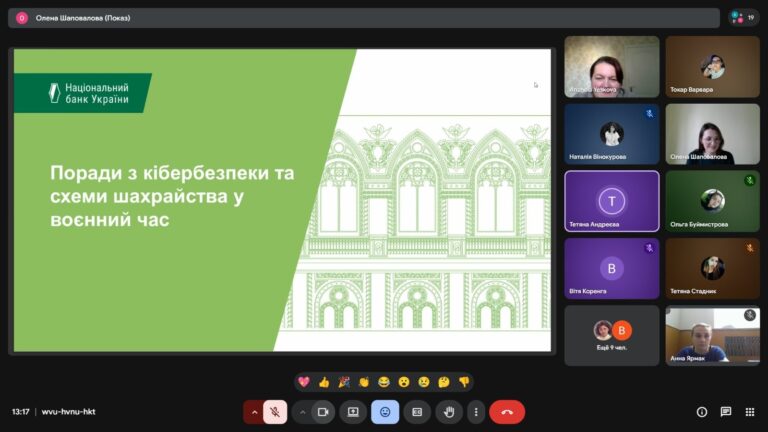Send heart emoji reaction
Image resolution: width=768 pixels, height=432 pixels.
click(304, 382)
